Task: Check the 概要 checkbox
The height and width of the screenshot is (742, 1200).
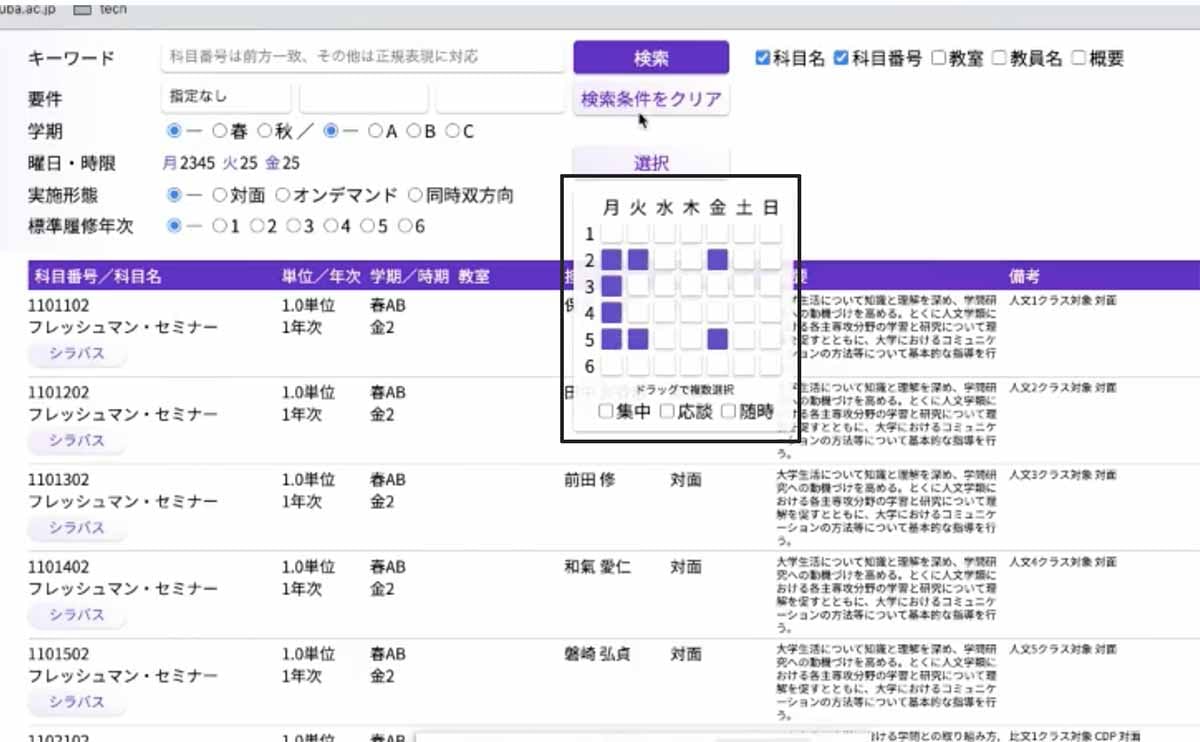Action: click(1078, 58)
